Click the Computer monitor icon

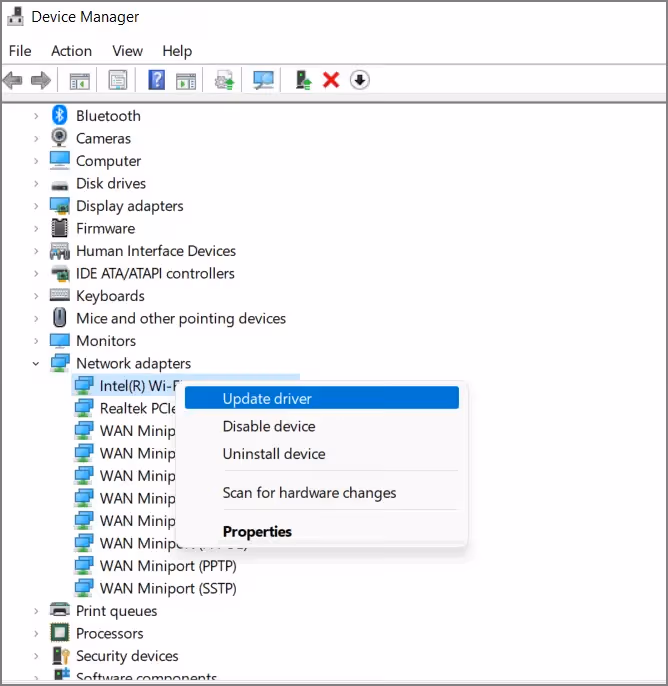click(59, 160)
